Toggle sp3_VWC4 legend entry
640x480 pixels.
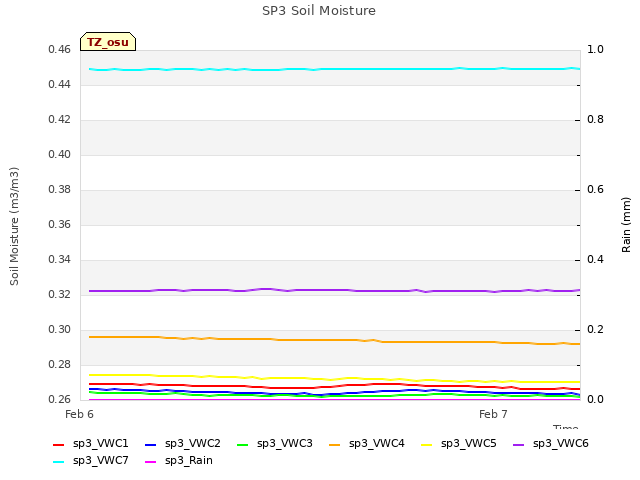(x=367, y=444)
